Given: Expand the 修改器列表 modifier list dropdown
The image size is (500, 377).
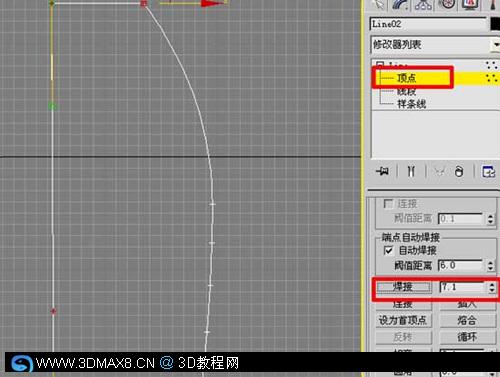Looking at the screenshot, I should [x=495, y=45].
